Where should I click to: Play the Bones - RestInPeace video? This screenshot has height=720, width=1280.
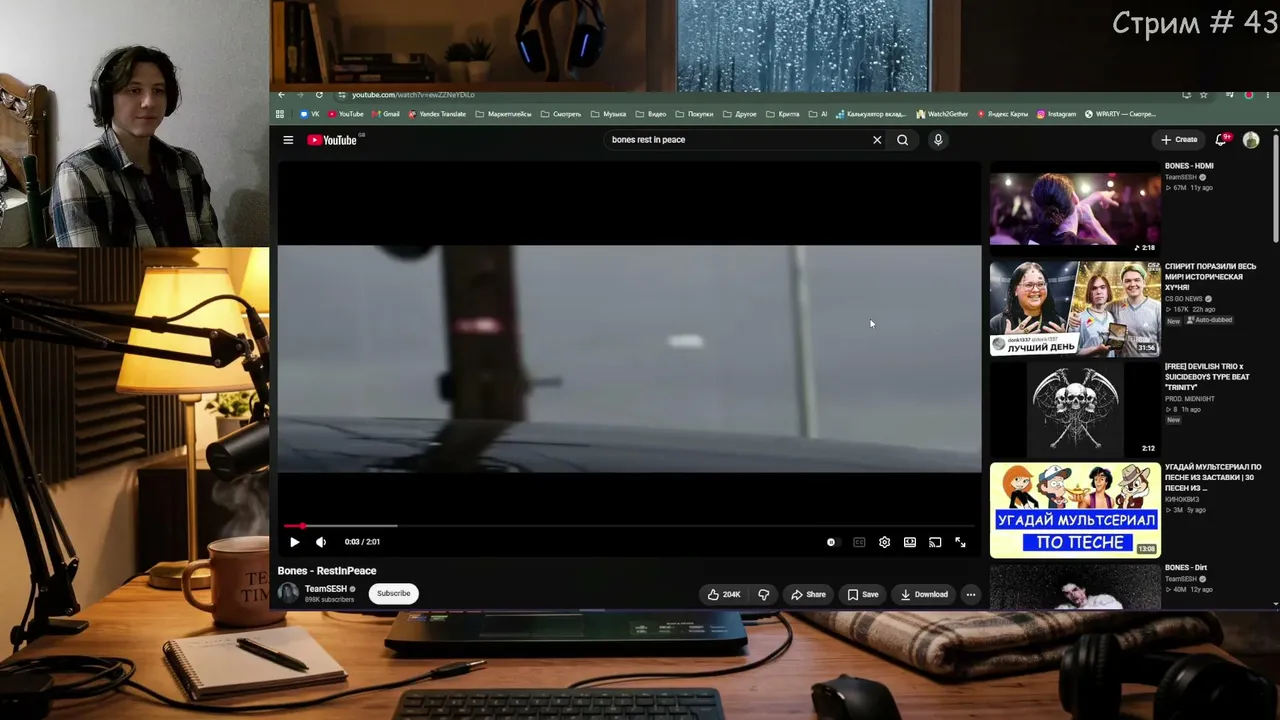294,542
